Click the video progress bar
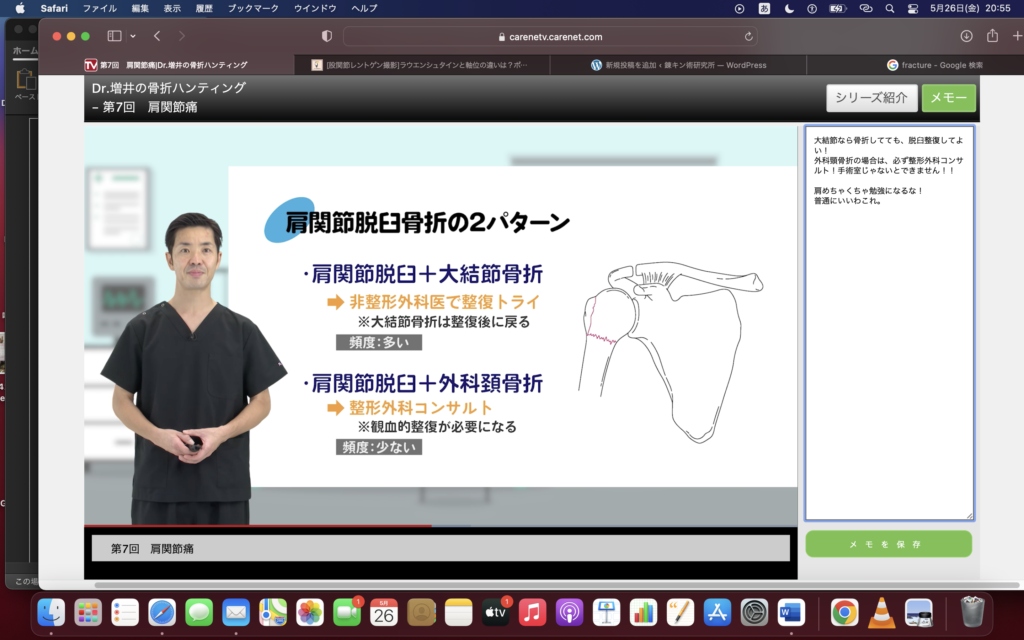Screen dimensions: 1024x640 pyautogui.click(x=440, y=525)
